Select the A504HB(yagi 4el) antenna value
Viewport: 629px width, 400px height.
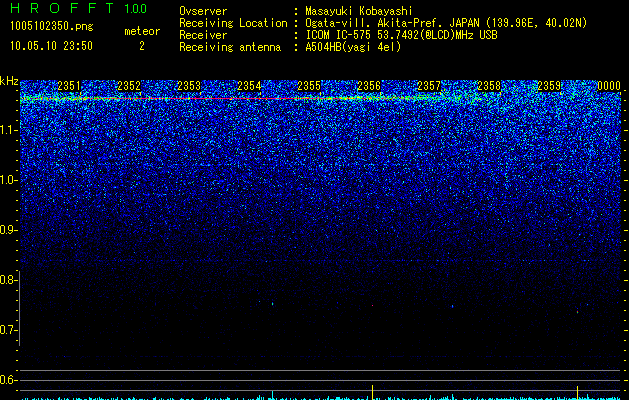pos(353,47)
